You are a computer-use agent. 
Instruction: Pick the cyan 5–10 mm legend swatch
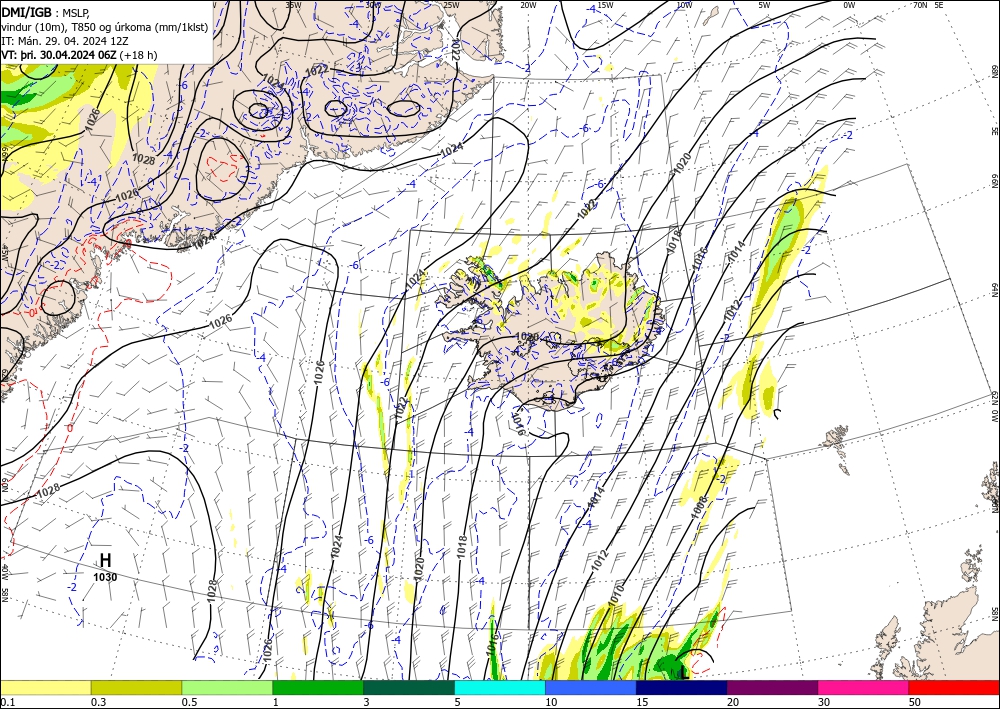click(x=500, y=687)
